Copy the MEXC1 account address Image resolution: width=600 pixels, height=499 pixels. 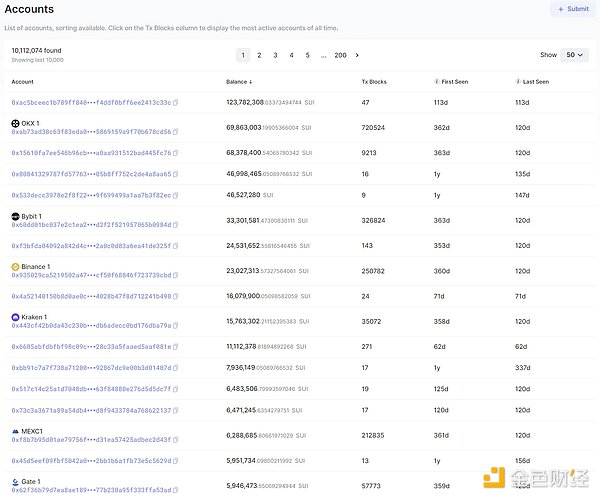(x=176, y=440)
